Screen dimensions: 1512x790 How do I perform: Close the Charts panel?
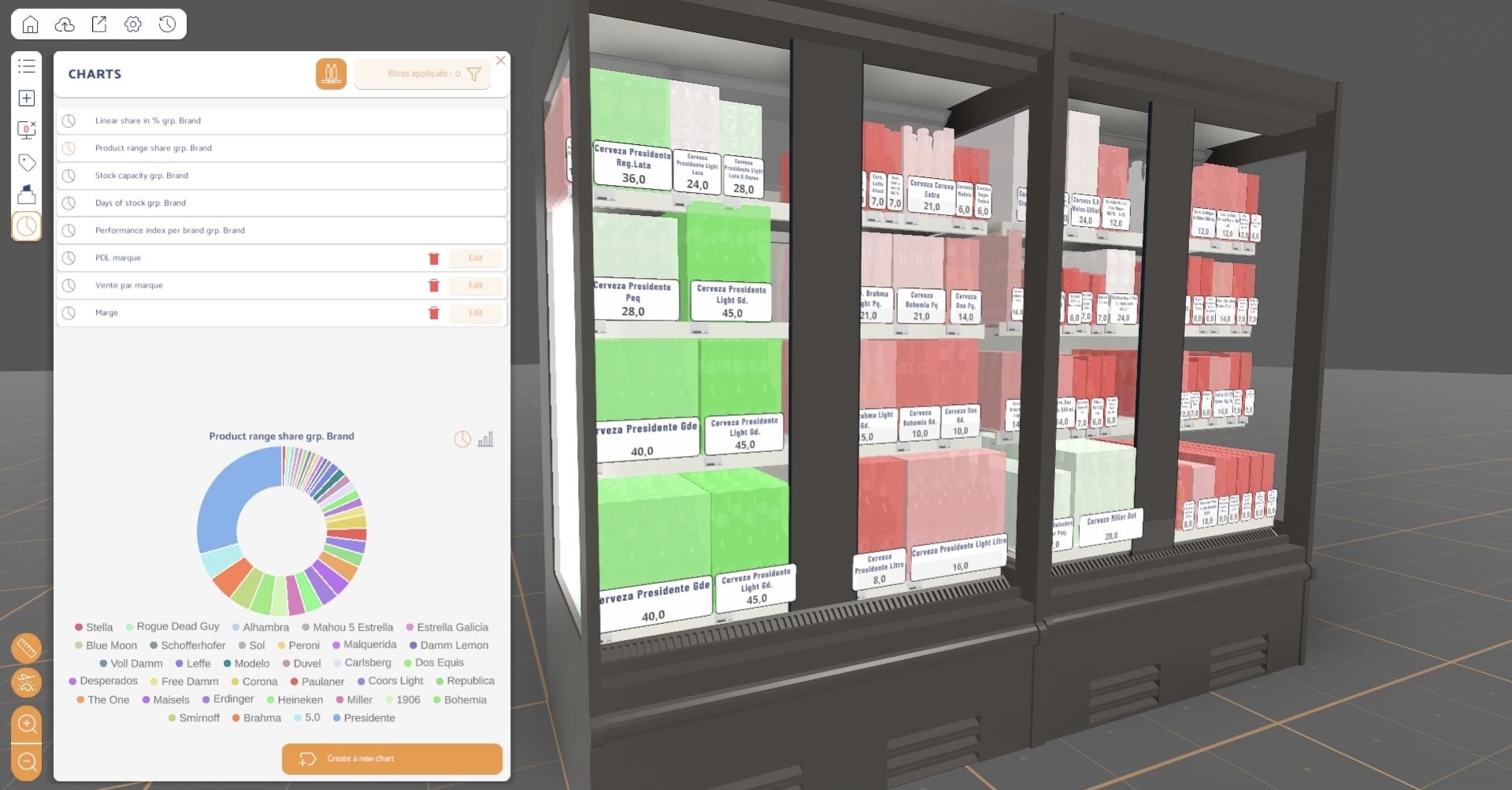(x=501, y=61)
